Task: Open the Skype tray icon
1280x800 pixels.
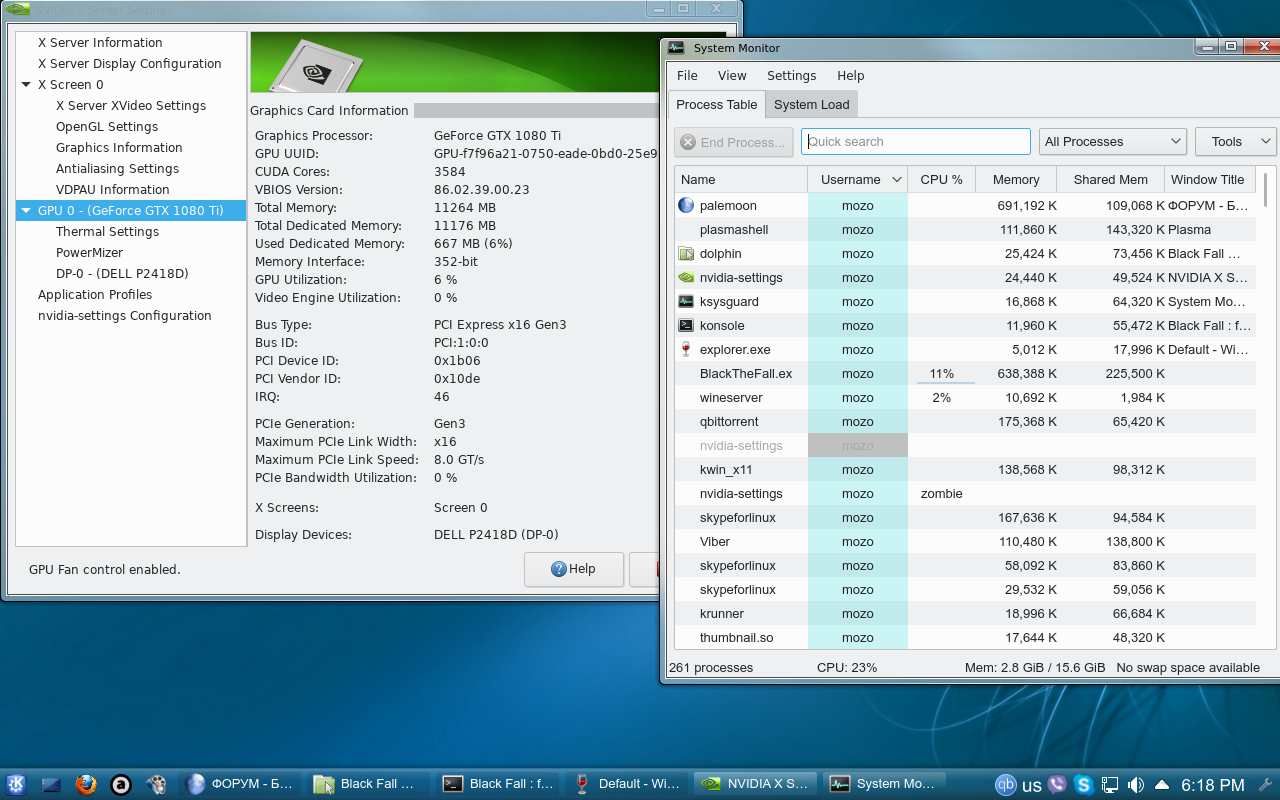Action: [1084, 785]
